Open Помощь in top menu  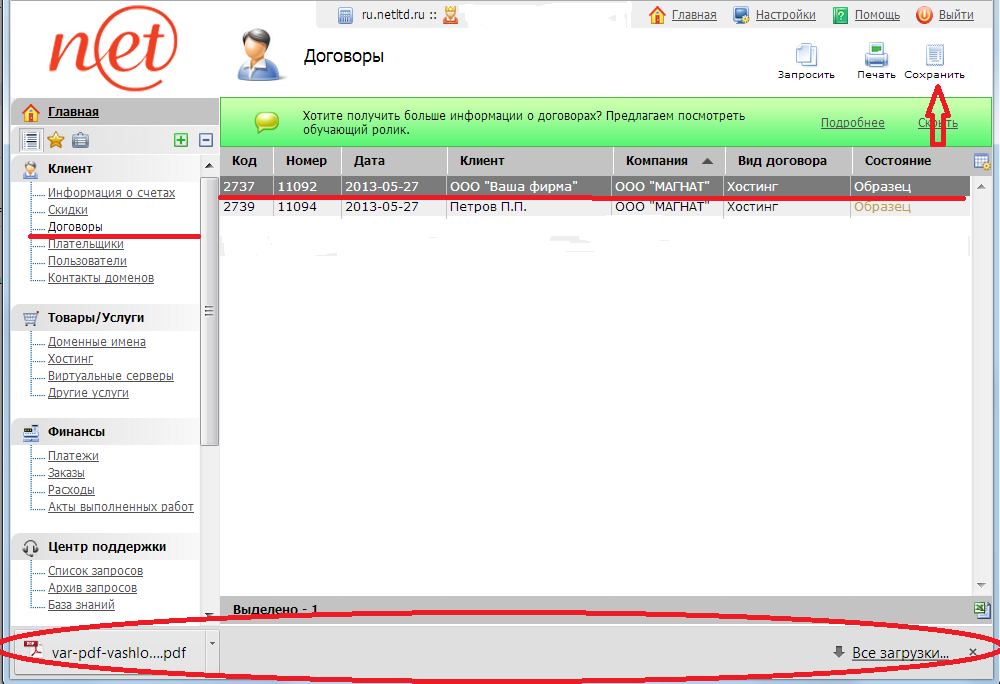[x=877, y=15]
